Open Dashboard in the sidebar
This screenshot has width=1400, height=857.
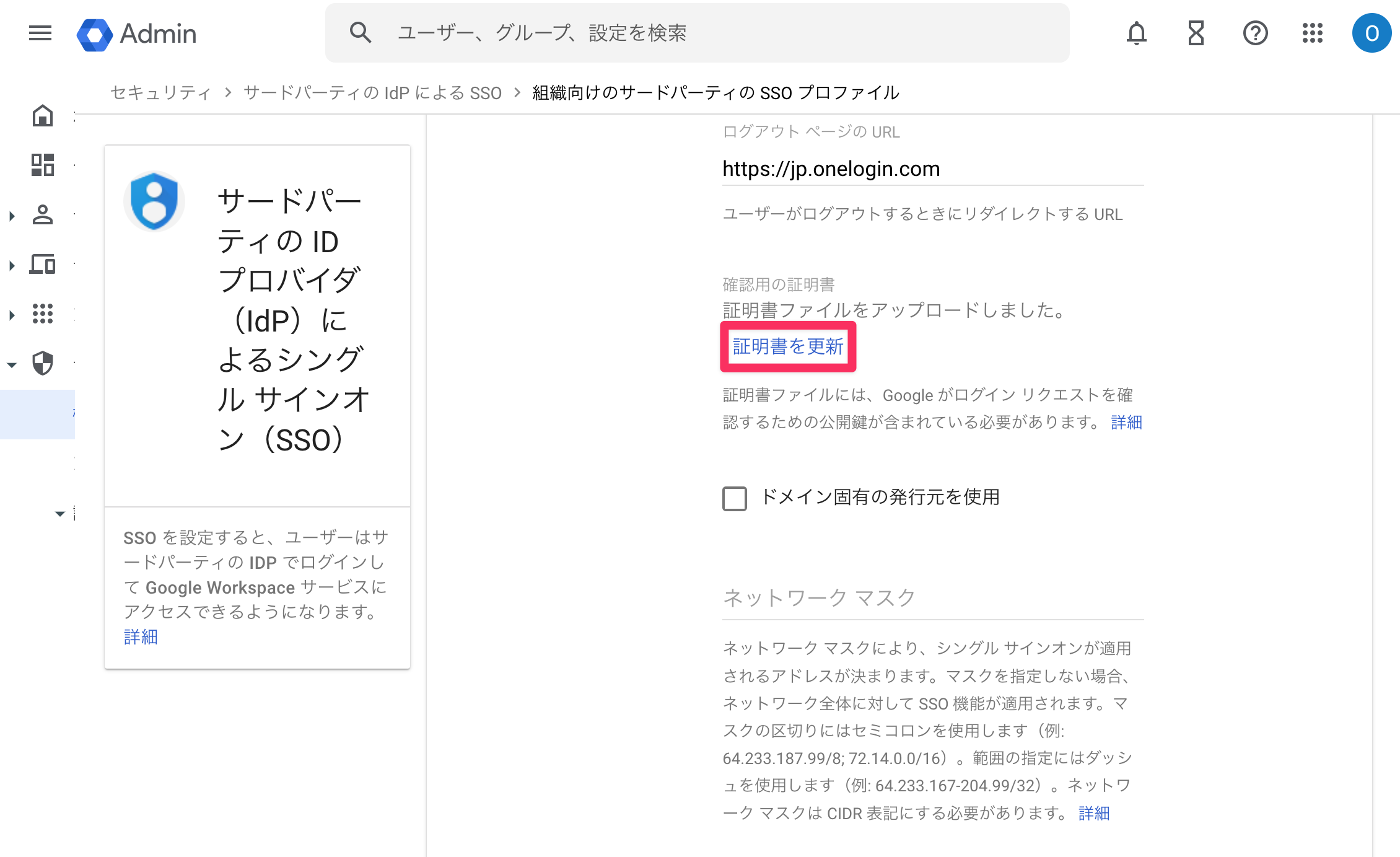(x=43, y=165)
